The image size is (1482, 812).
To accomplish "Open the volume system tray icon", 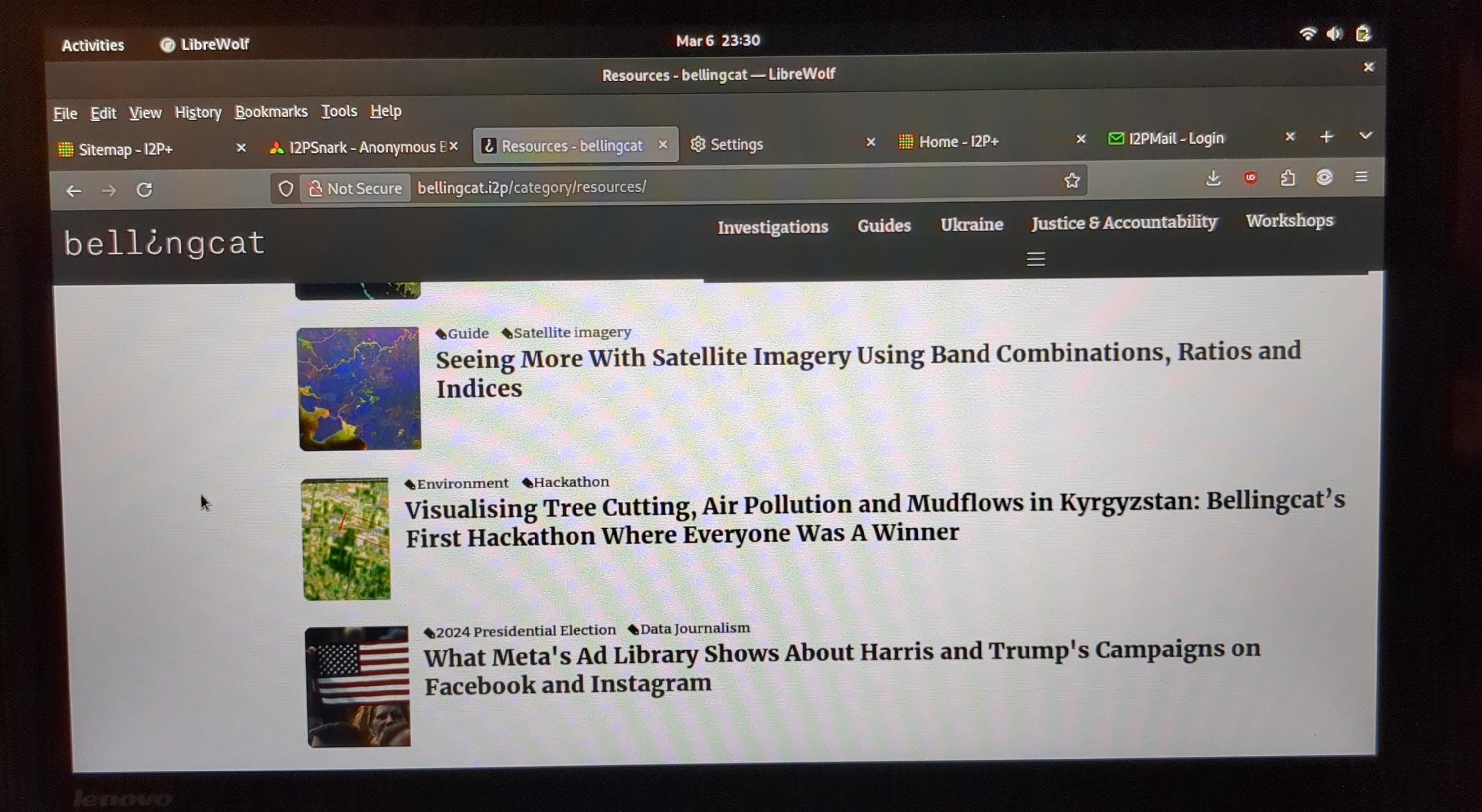I will point(1335,34).
